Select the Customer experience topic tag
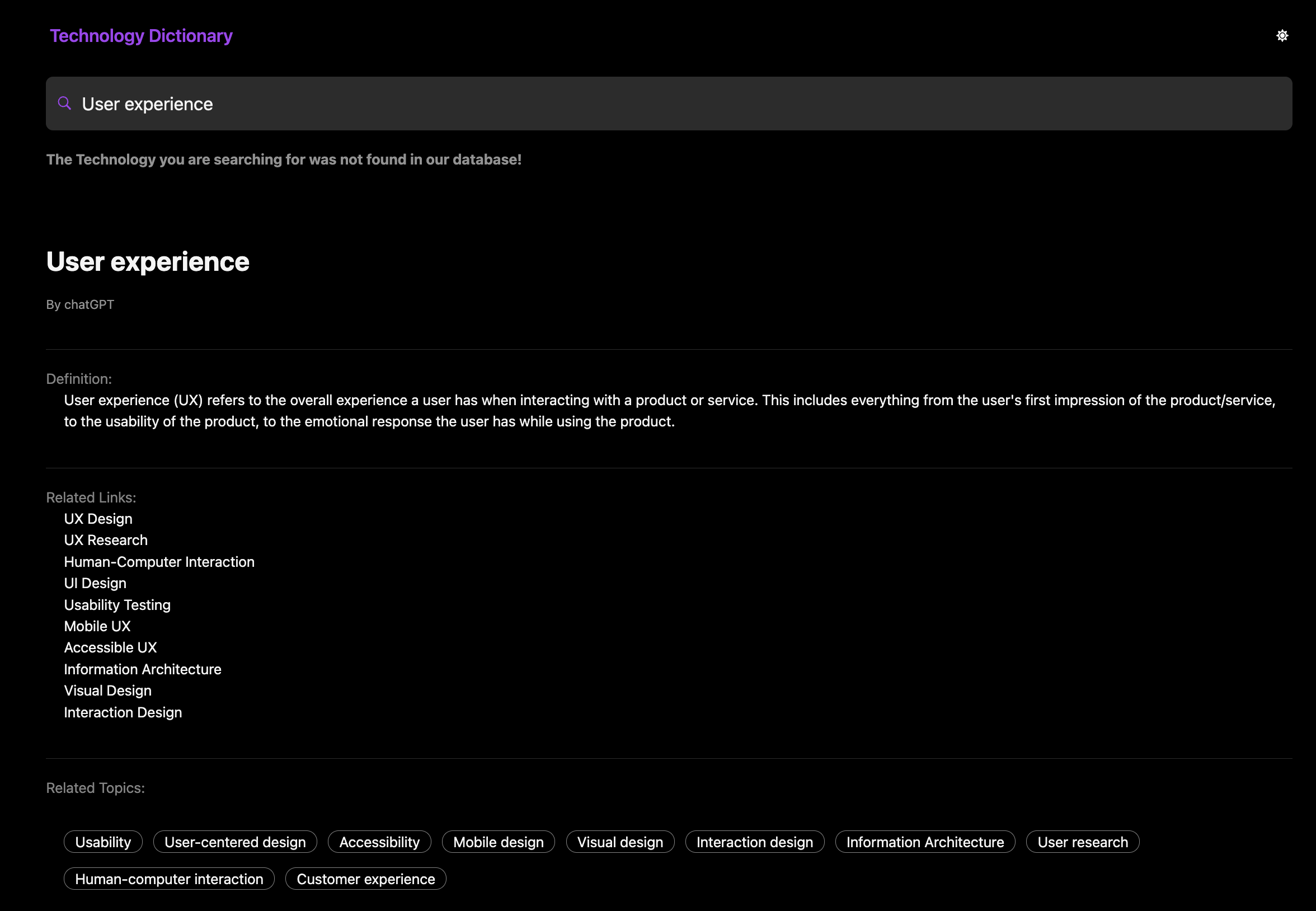The height and width of the screenshot is (911, 1316). click(x=365, y=879)
